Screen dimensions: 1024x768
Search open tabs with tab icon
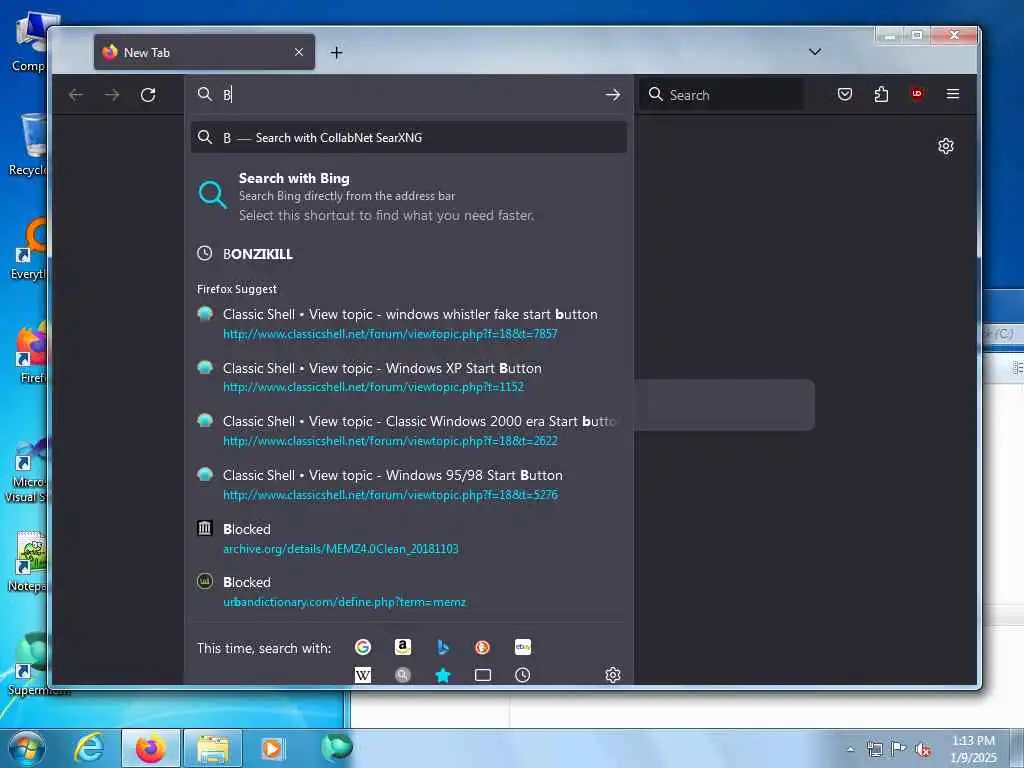point(483,675)
